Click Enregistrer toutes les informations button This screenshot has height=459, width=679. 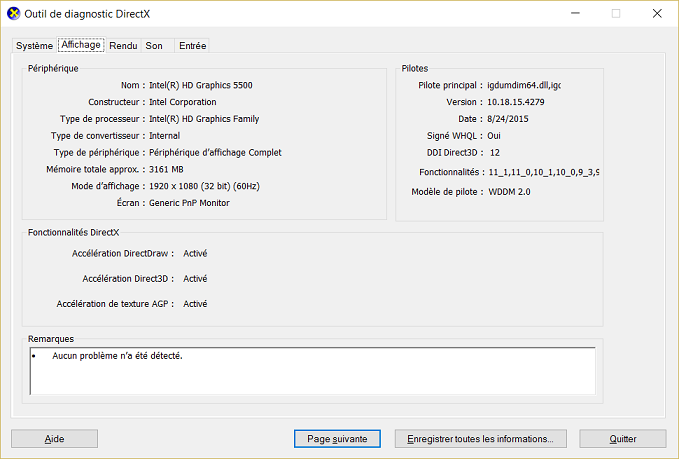point(480,438)
